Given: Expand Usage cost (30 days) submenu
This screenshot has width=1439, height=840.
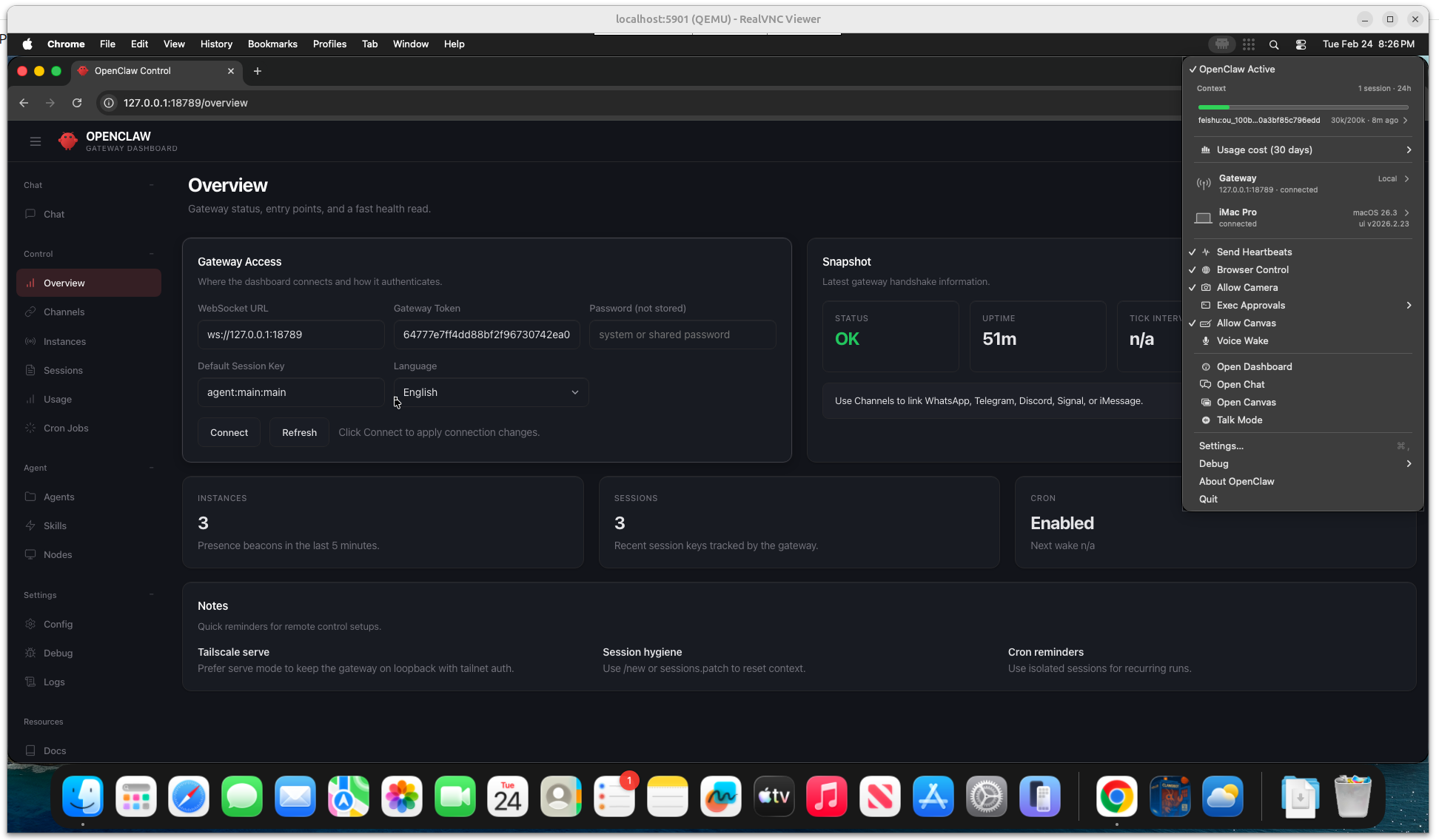Looking at the screenshot, I should (x=1303, y=149).
